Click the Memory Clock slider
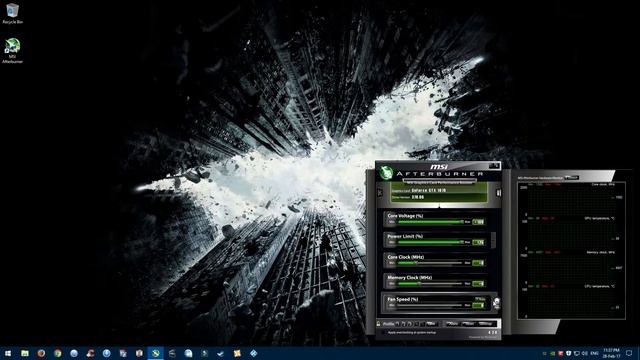The width and height of the screenshot is (640, 360). point(431,284)
